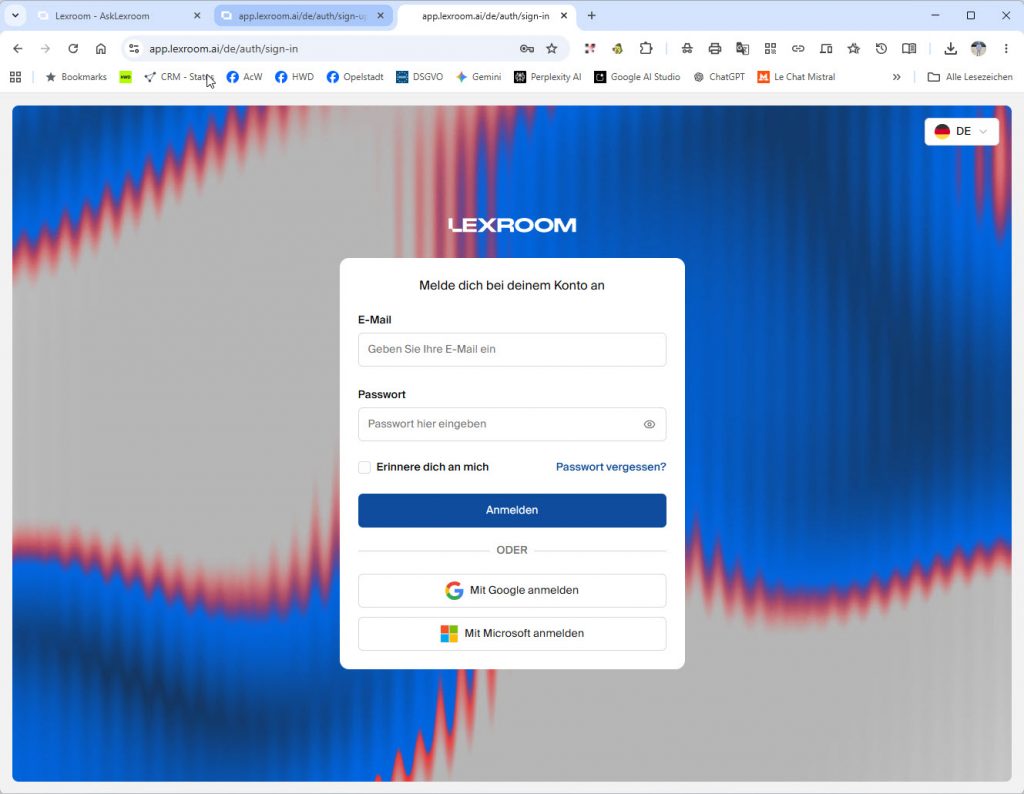Check the 'Erinnere dich an mich' checkbox
The height and width of the screenshot is (794, 1024).
364,467
